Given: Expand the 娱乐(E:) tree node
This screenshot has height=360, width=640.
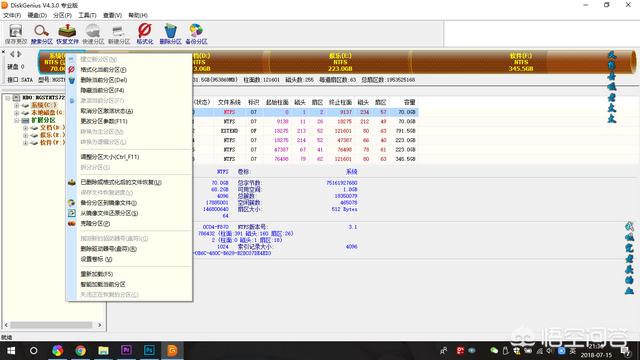Looking at the screenshot, I should [x=25, y=135].
